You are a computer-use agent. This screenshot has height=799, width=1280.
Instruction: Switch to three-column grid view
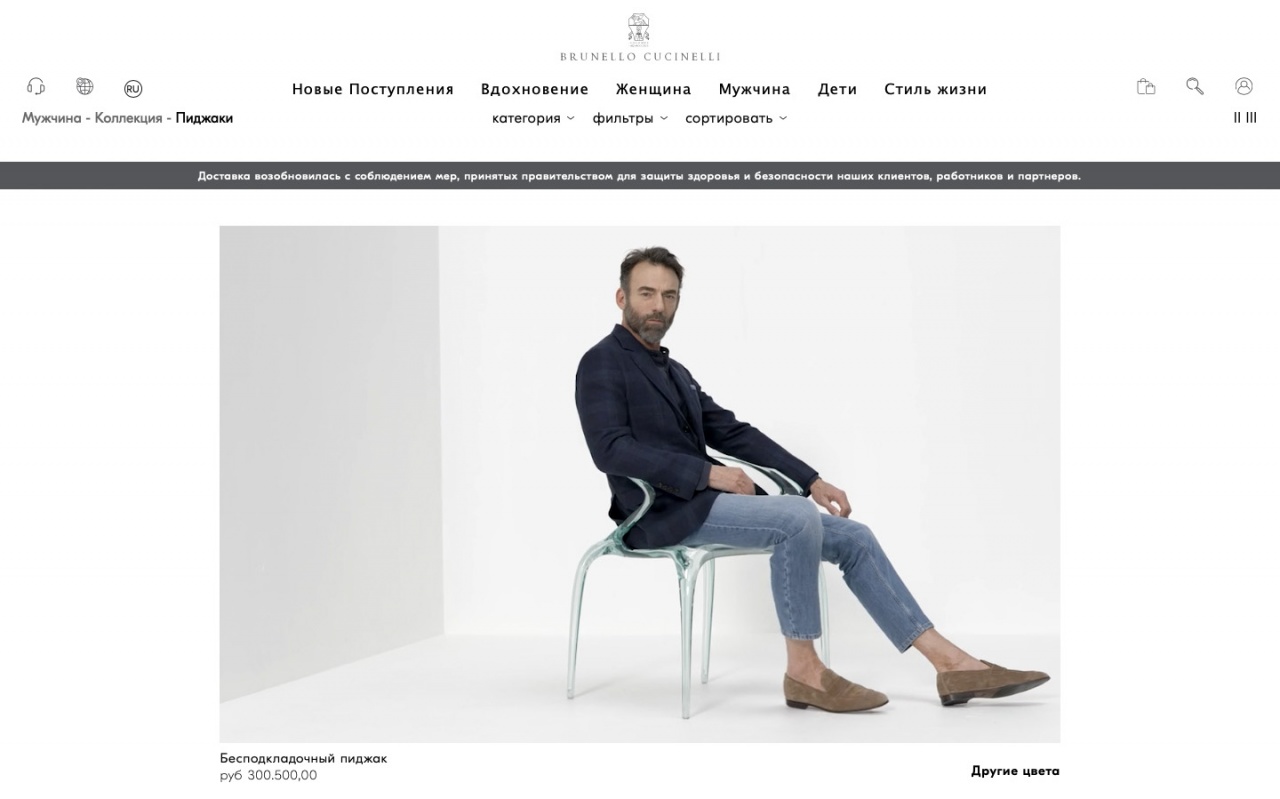pos(1251,118)
